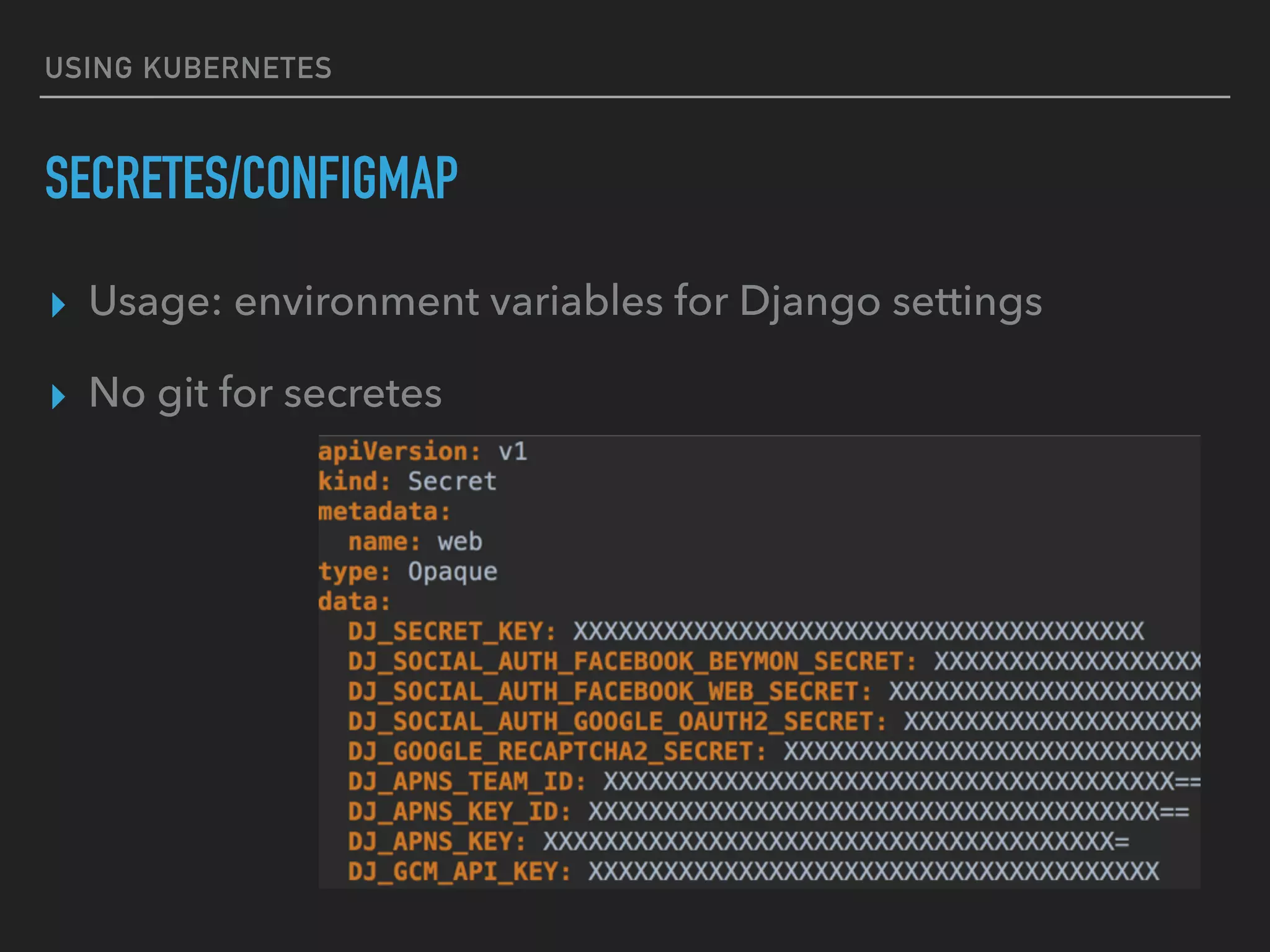Click the 'apiVersion: v1' code line

pos(423,451)
